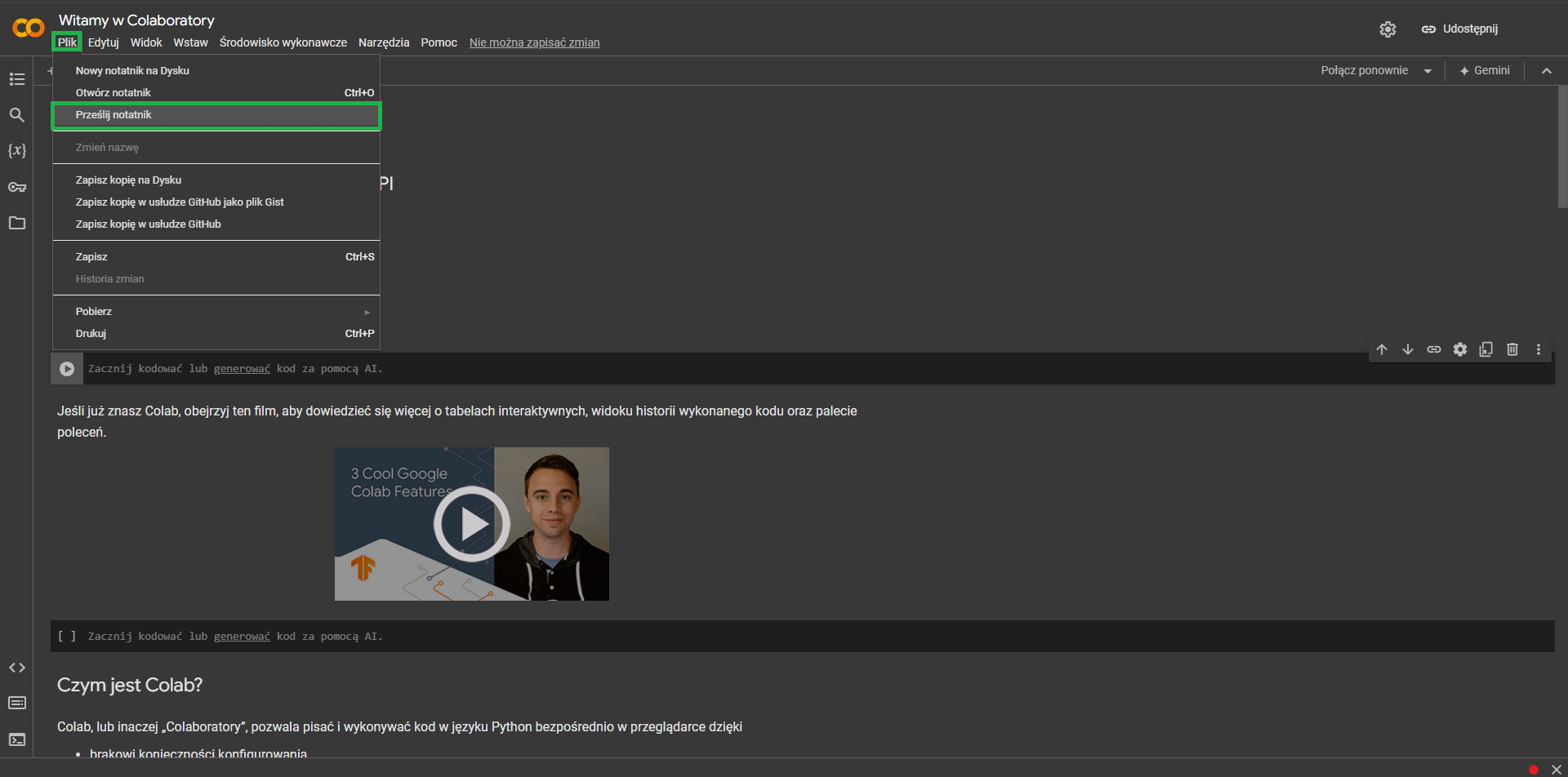Click the page vertical scrollbar
Screen dimensions: 1568x777
pos(1562,147)
